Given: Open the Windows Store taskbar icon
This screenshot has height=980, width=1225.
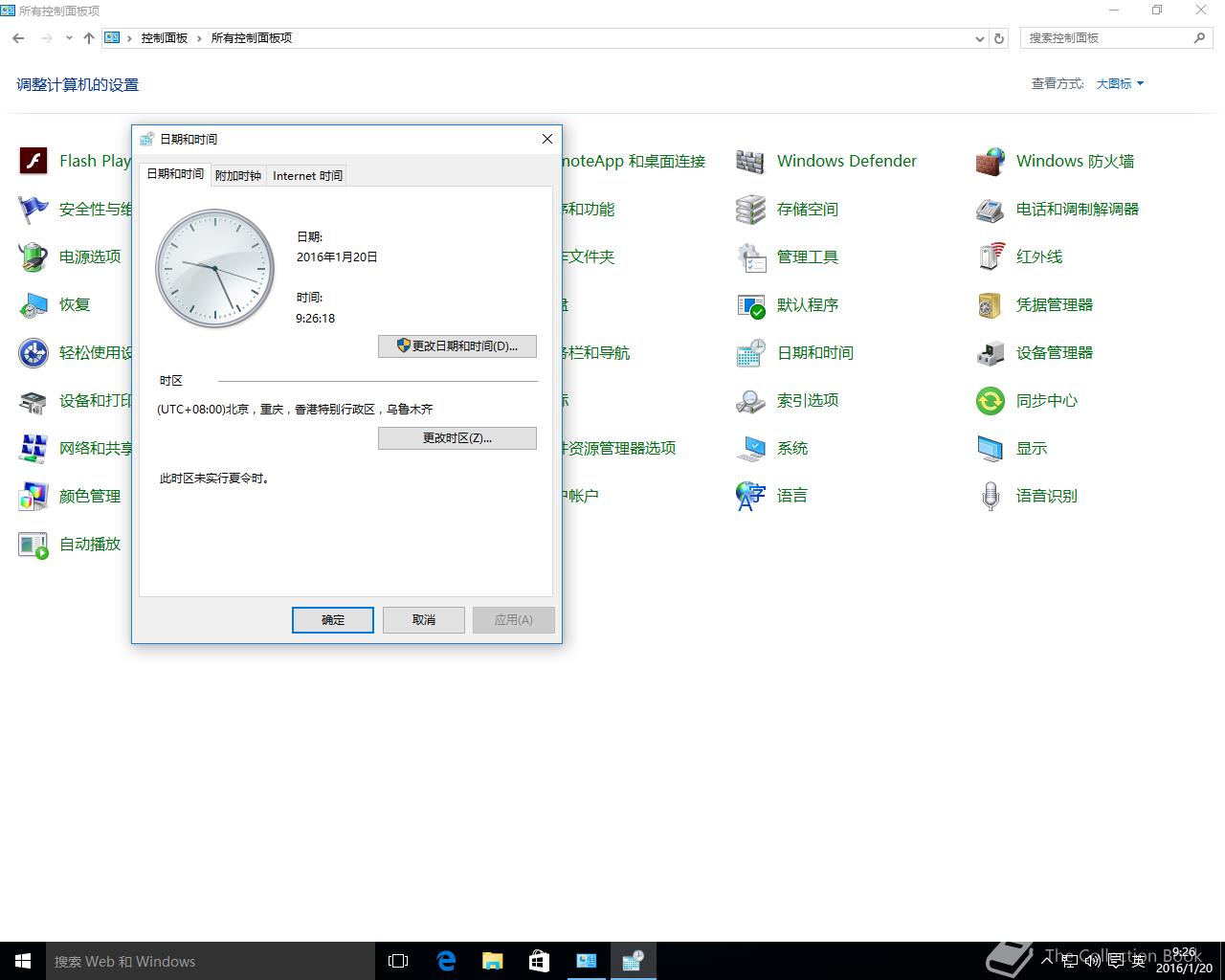Looking at the screenshot, I should [539, 961].
